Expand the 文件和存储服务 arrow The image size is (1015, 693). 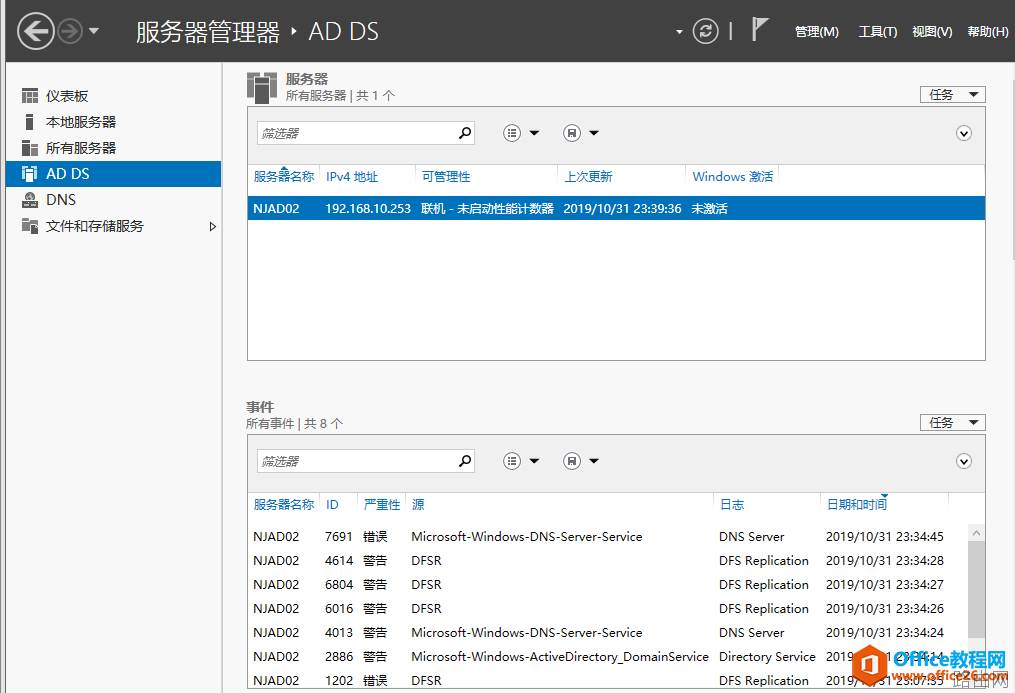(212, 226)
